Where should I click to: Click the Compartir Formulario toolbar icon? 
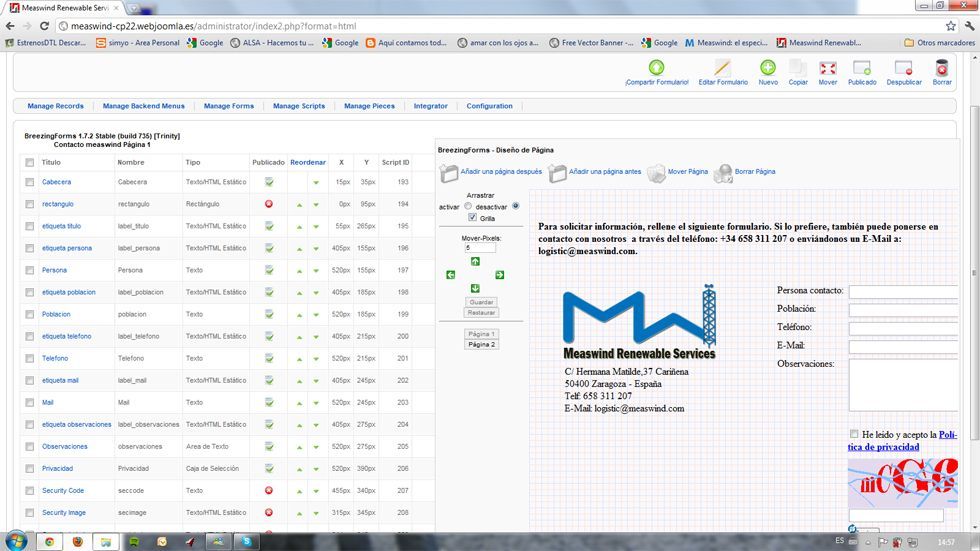click(656, 67)
